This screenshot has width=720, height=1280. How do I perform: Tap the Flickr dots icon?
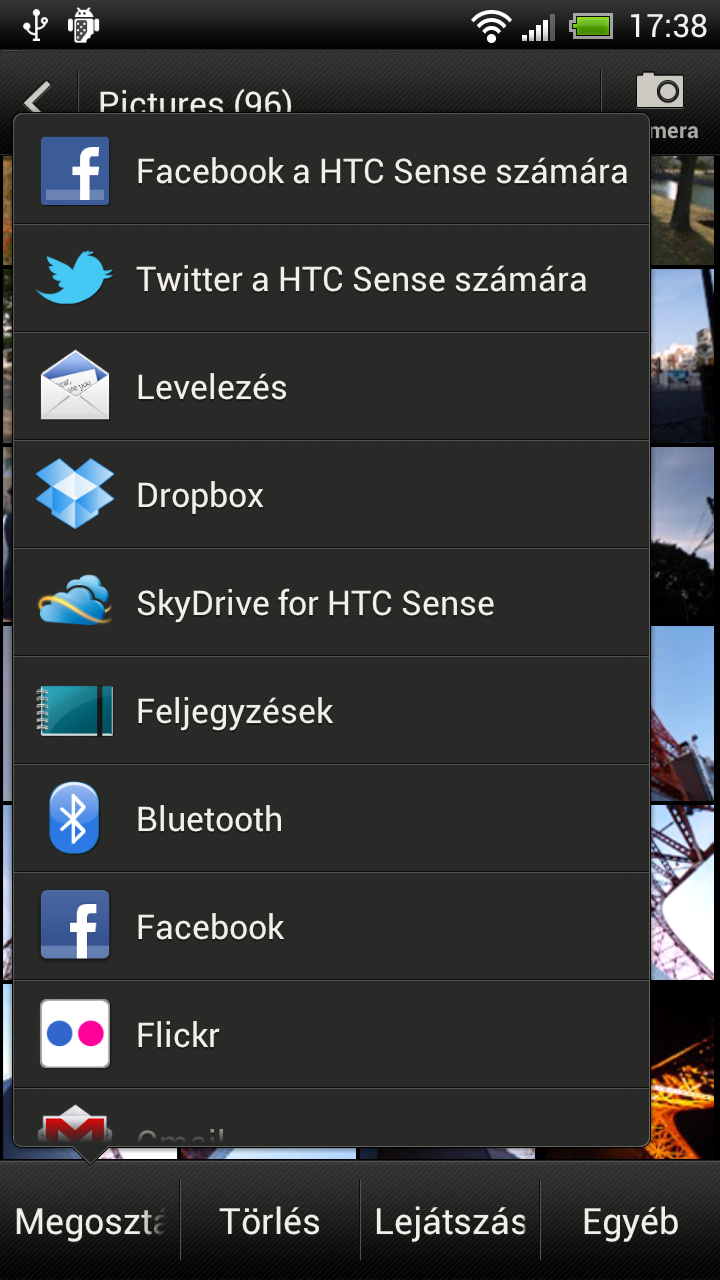(75, 1035)
